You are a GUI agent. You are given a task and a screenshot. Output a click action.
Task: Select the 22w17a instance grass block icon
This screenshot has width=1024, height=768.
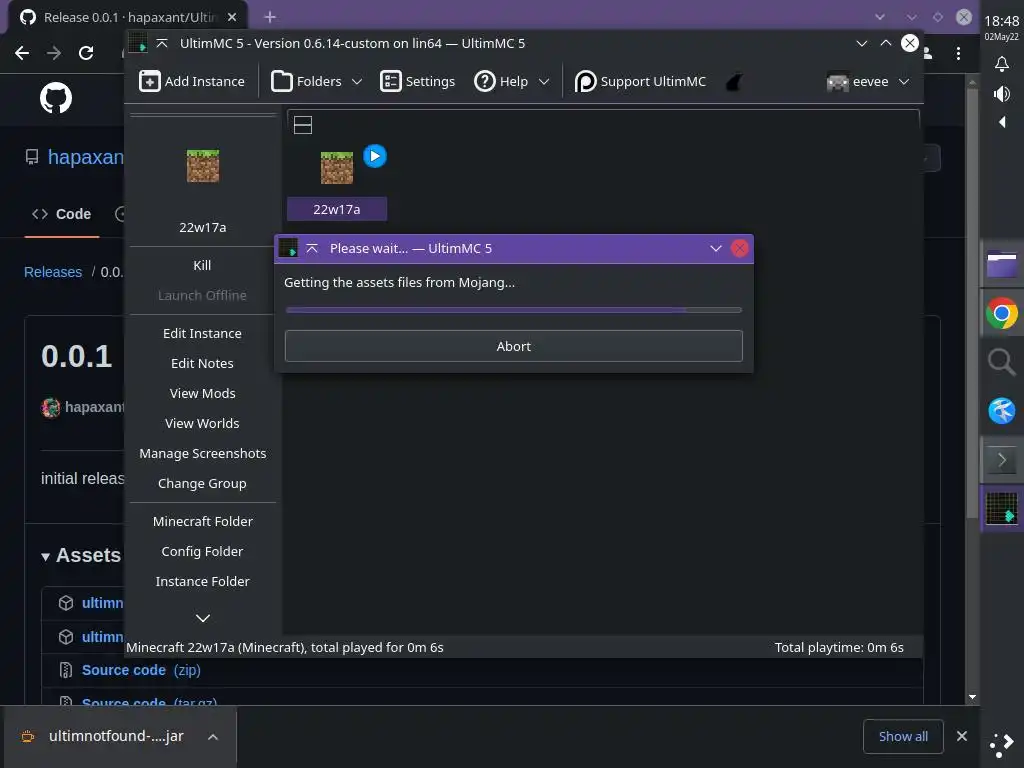tap(337, 168)
